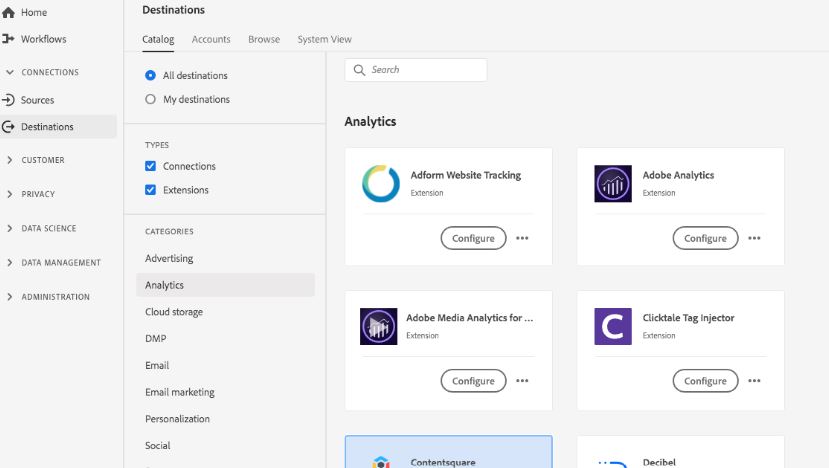Configure Adobe Media Analytics extension
Screen dimensions: 829x468
[473, 381]
